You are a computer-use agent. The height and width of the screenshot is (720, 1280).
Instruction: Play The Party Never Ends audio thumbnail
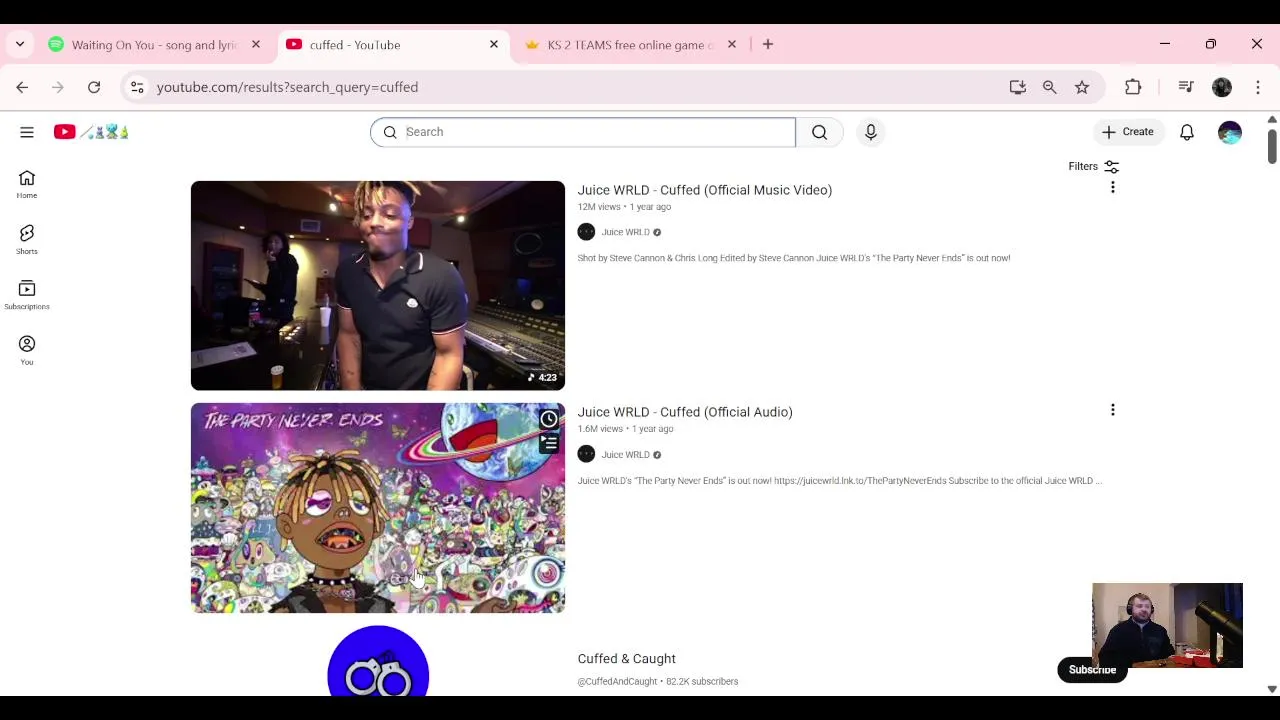click(378, 508)
